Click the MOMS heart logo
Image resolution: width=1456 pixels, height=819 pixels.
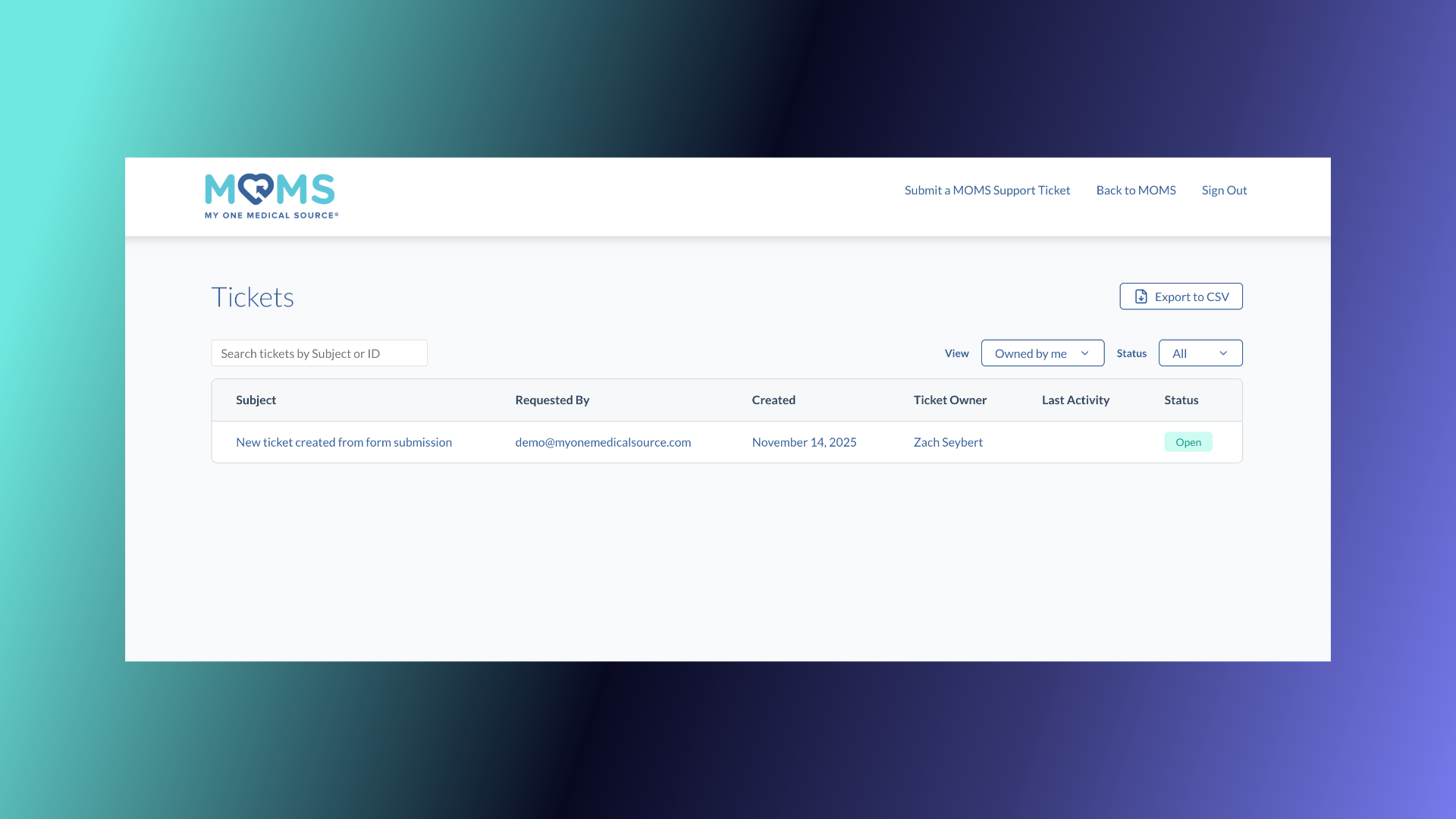(x=256, y=189)
